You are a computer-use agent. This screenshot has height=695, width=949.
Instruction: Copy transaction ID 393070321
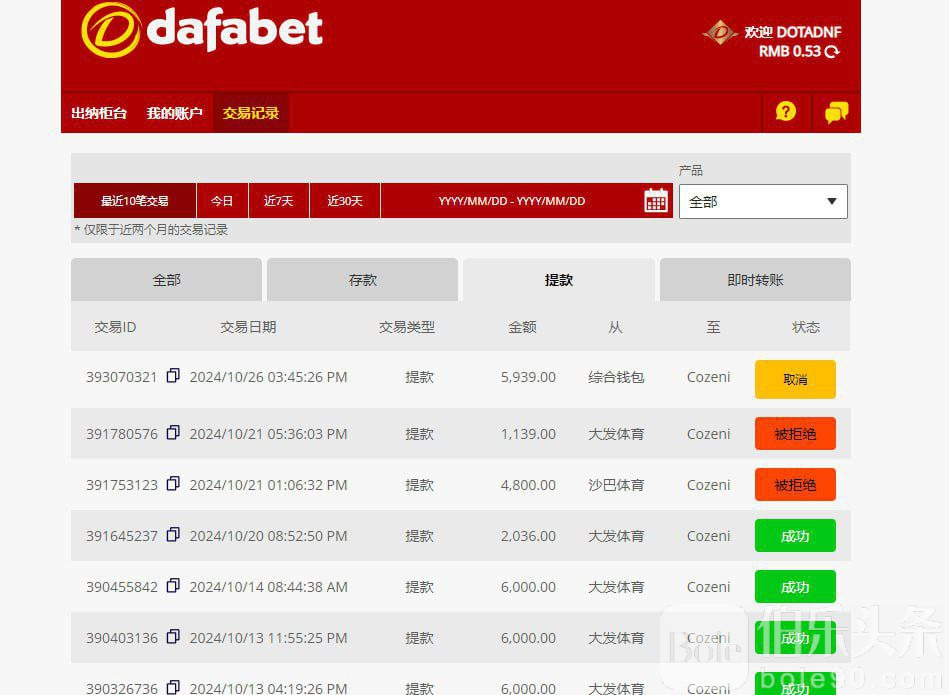pyautogui.click(x=173, y=376)
